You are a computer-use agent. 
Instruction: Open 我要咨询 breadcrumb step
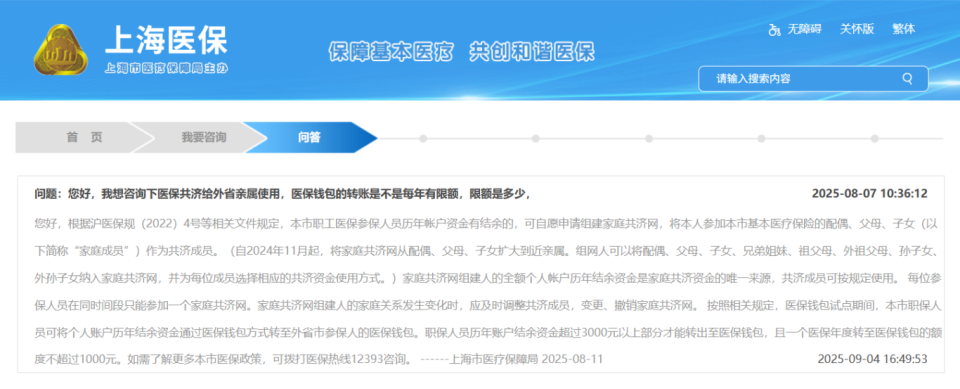coord(204,138)
